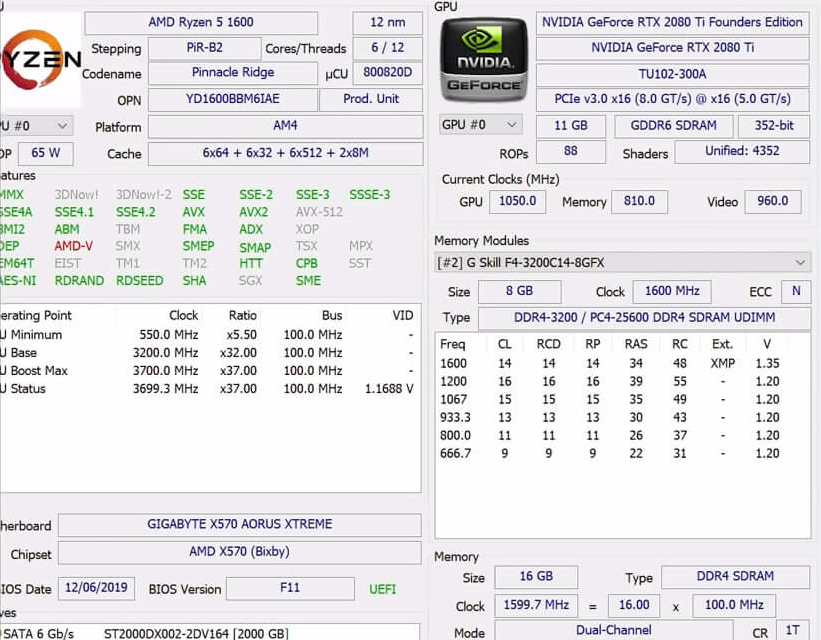Click the 1T command rate field
This screenshot has width=821, height=640.
[792, 631]
